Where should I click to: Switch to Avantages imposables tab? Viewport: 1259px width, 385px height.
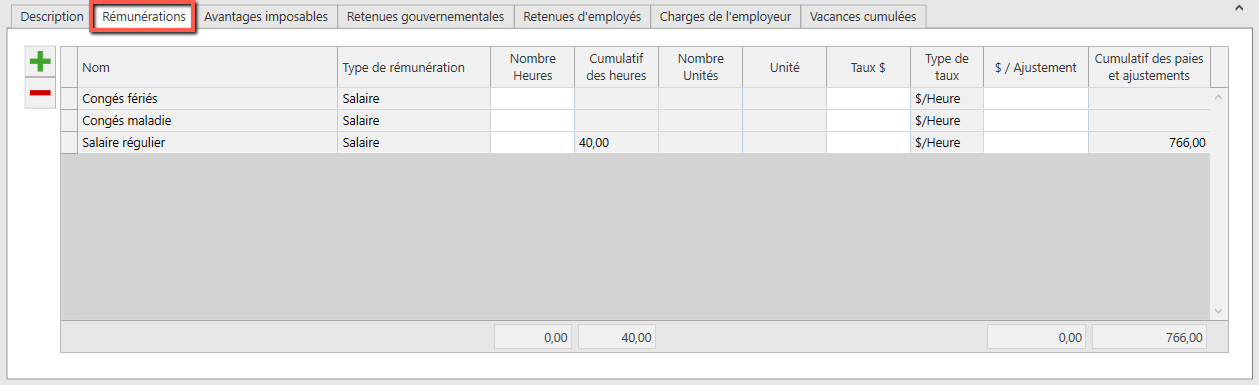click(x=266, y=17)
